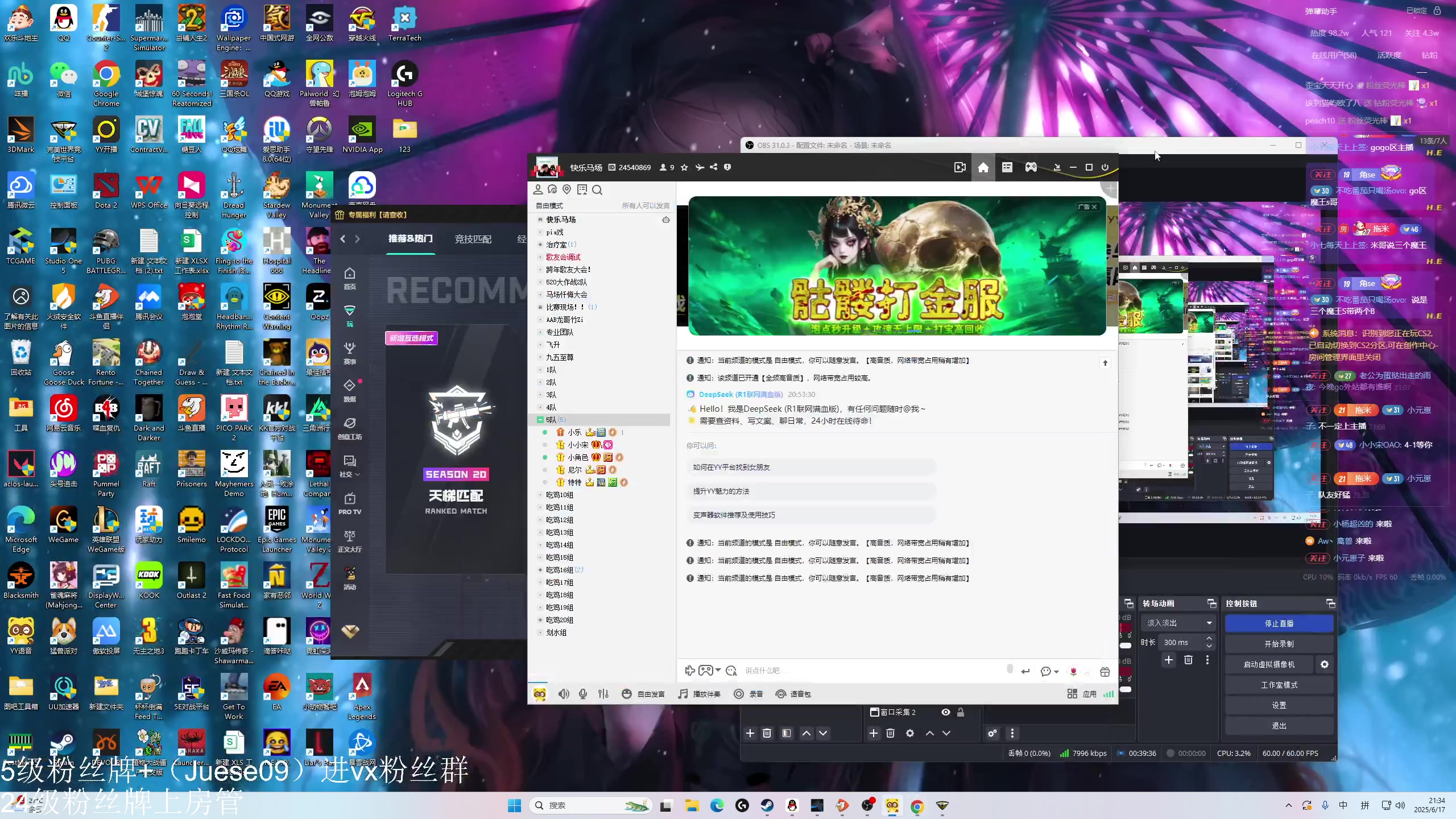Click the speaker volume icon in the YY bottom bar

pos(564,694)
